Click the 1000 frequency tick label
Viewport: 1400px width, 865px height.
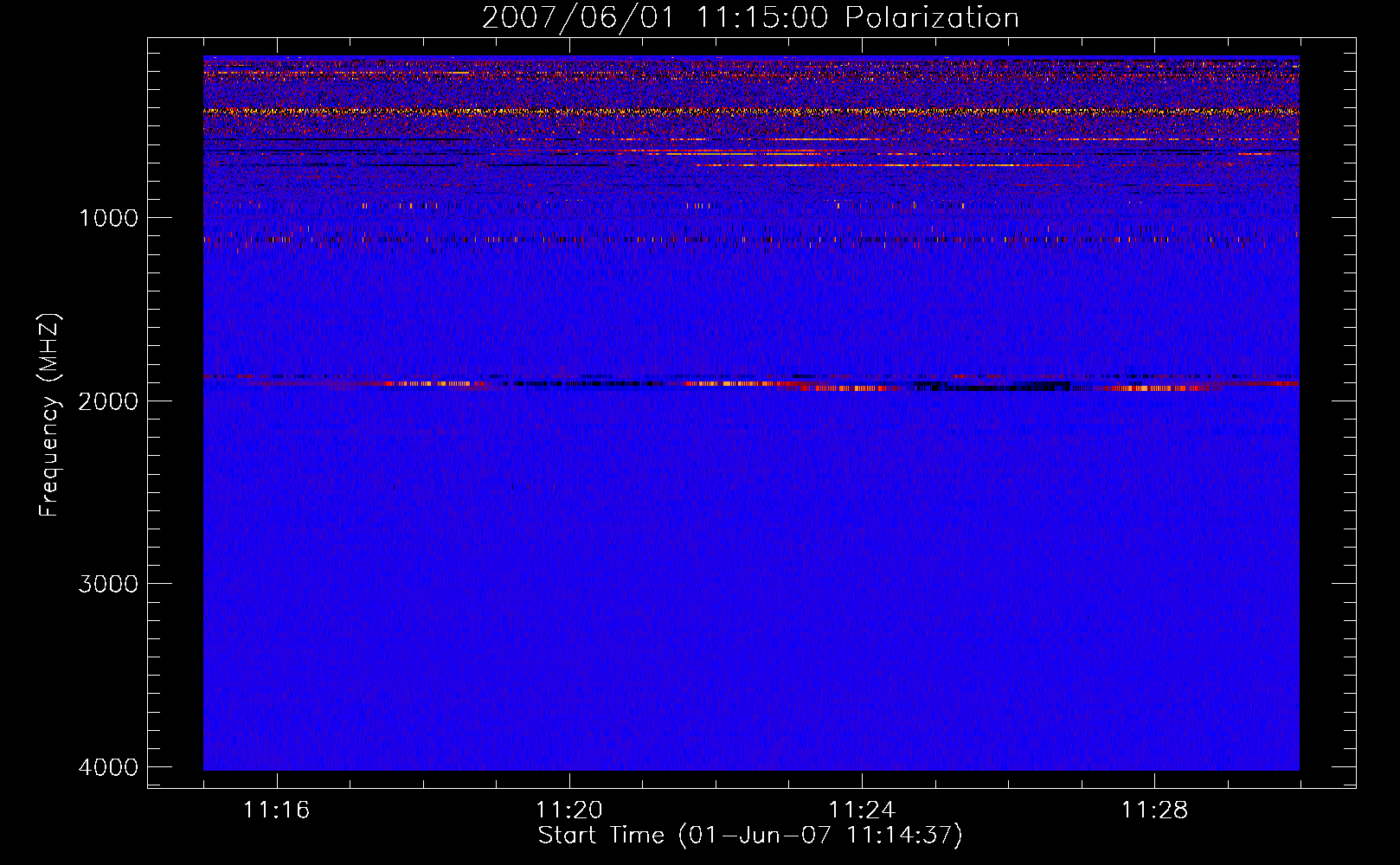click(x=108, y=218)
